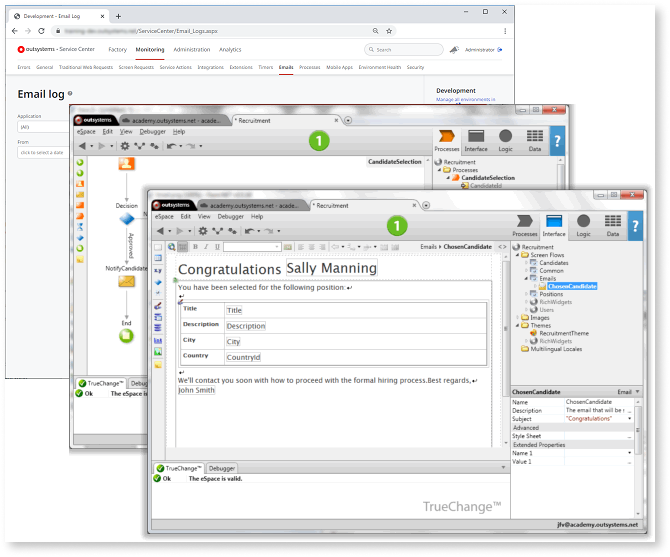670x557 pixels.
Task: Click the image widget in the widget toolbox
Action: (x=158, y=352)
